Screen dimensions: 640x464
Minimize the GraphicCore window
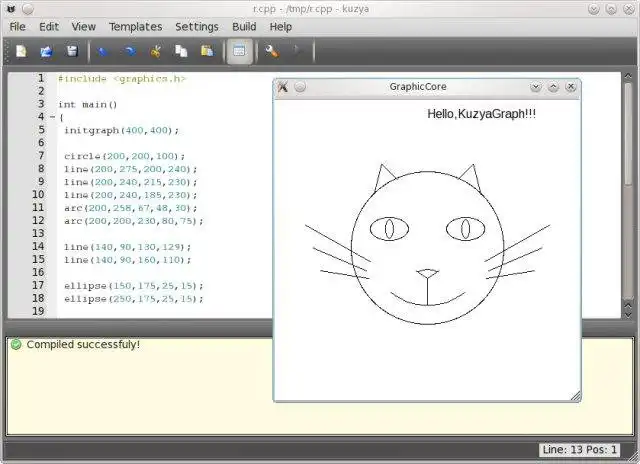(536, 87)
